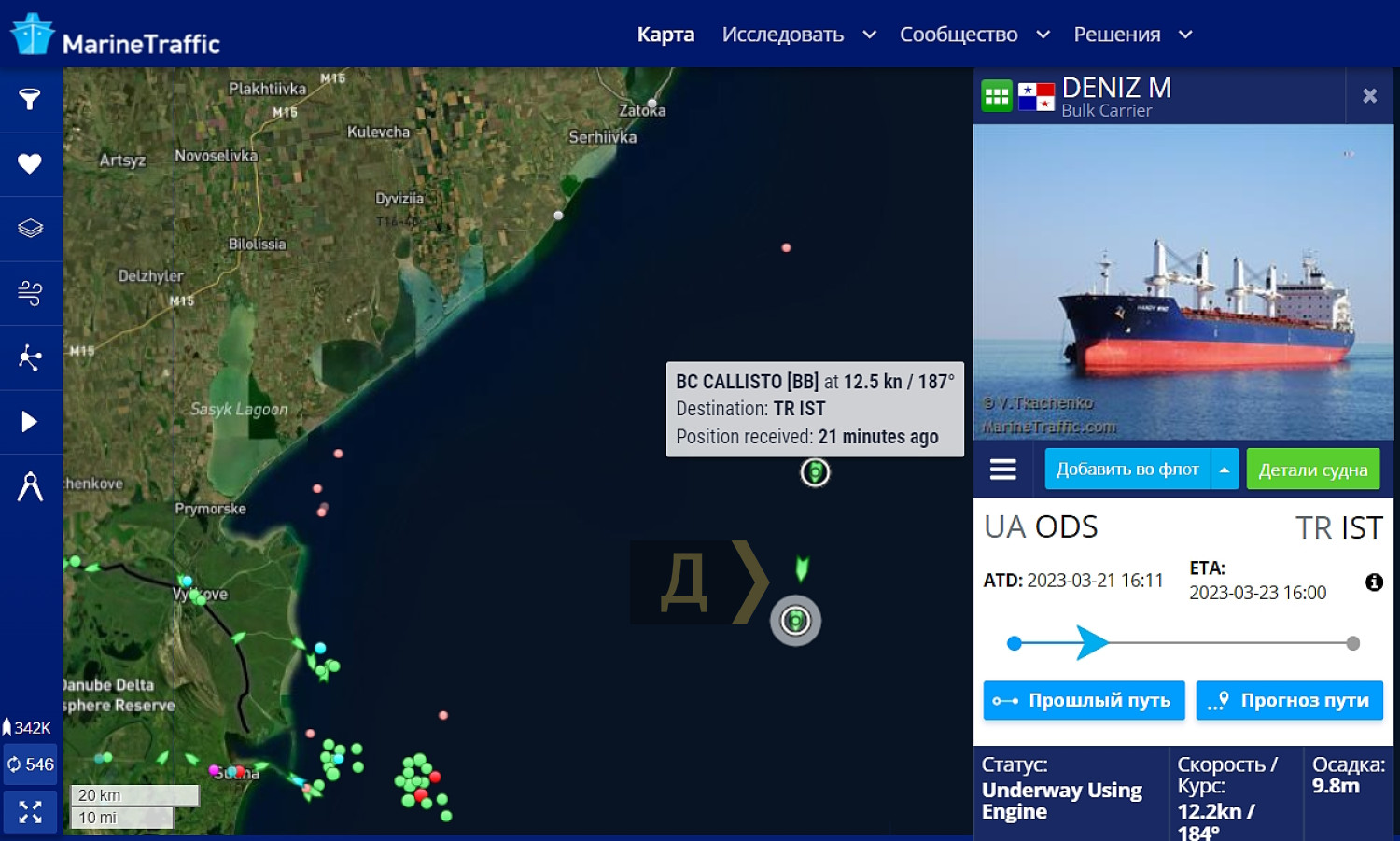Toggle density maps network icon
The width and height of the screenshot is (1400, 841).
coord(30,357)
